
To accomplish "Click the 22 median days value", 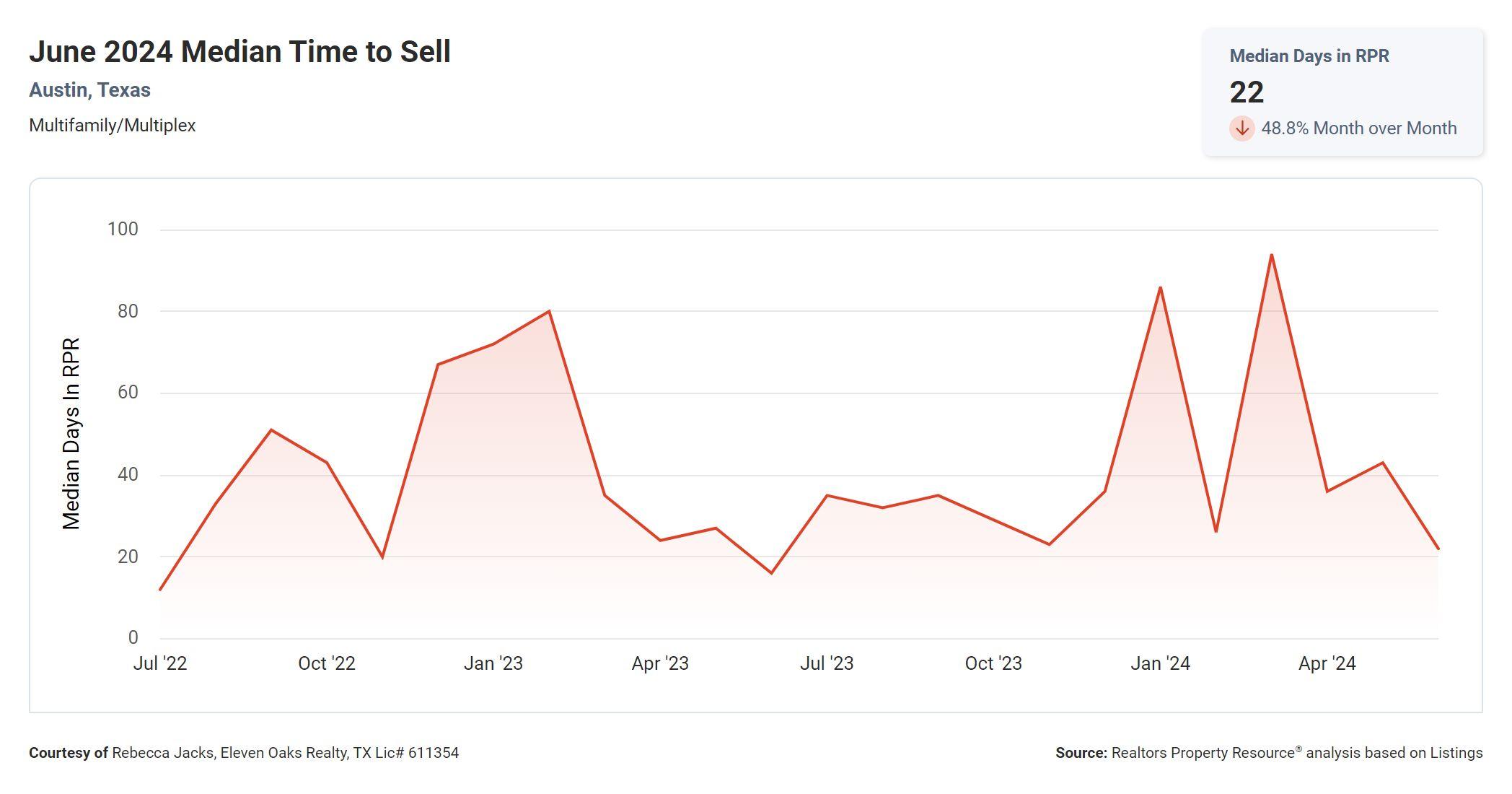I will point(1247,92).
